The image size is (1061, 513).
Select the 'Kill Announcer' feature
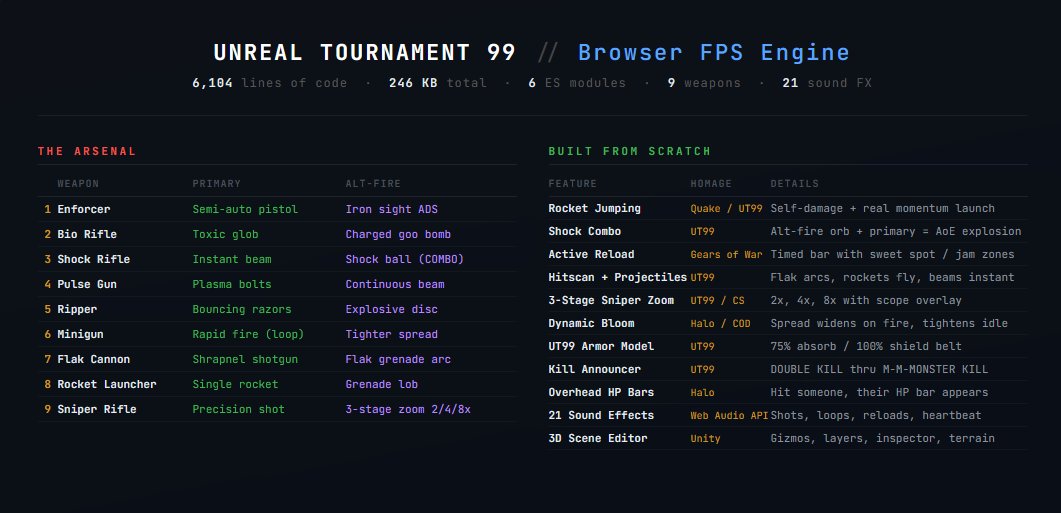click(x=595, y=370)
